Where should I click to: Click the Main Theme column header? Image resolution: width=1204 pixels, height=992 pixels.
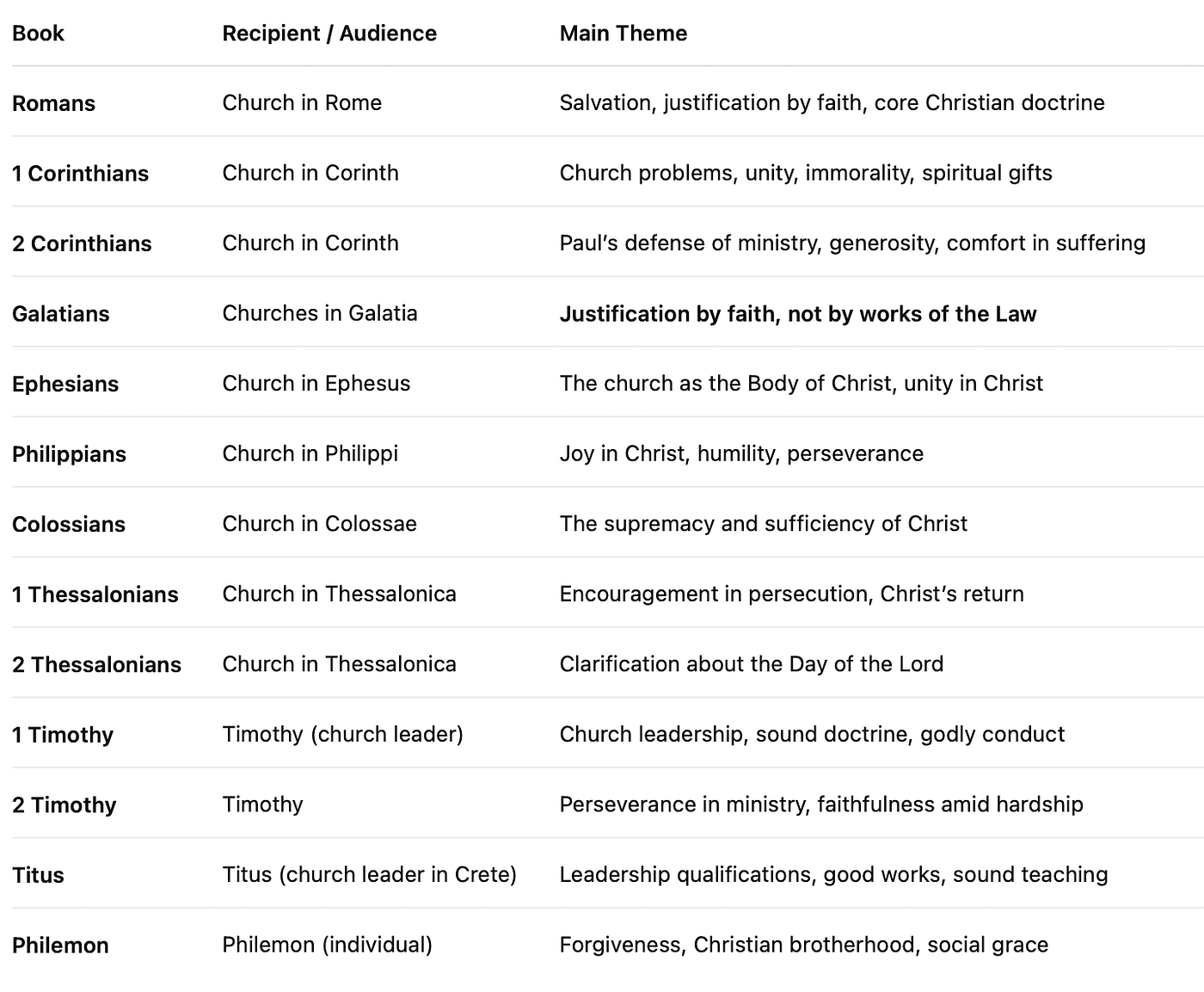pyautogui.click(x=623, y=33)
